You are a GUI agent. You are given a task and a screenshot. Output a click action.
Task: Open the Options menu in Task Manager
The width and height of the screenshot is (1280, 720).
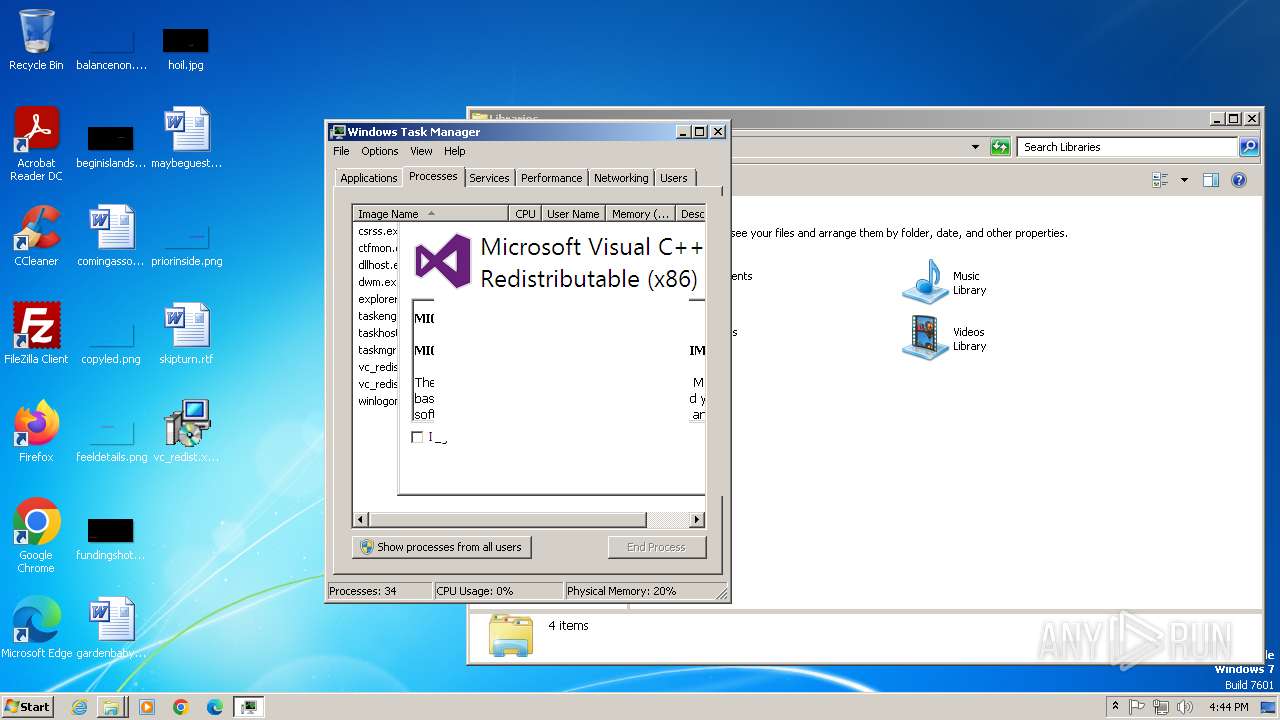pos(379,151)
